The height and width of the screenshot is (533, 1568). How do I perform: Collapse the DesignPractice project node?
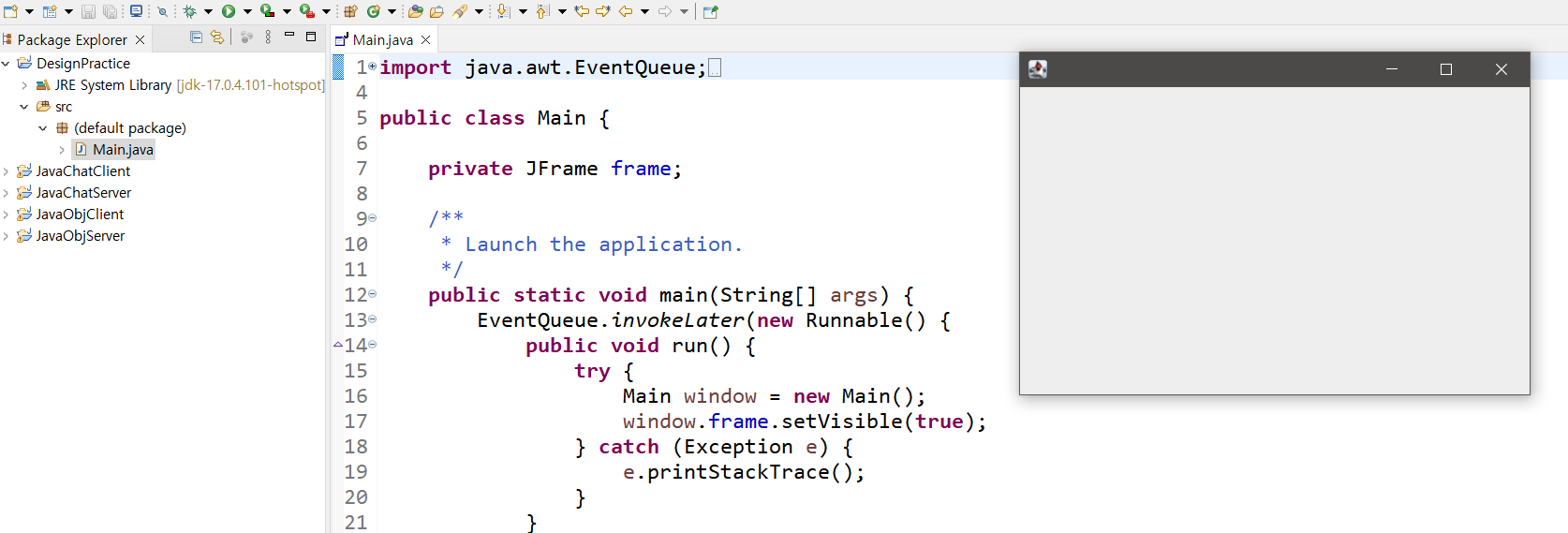click(7, 64)
